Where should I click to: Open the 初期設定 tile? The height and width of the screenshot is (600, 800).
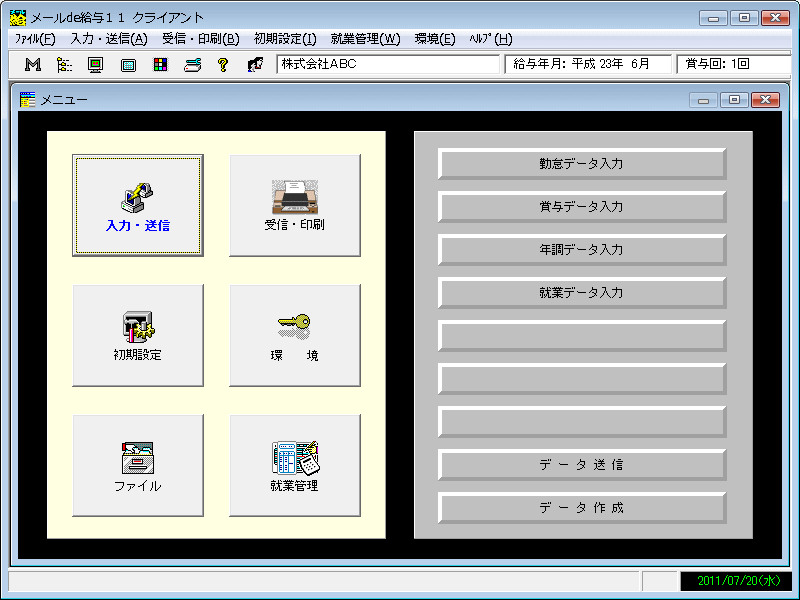(x=138, y=335)
